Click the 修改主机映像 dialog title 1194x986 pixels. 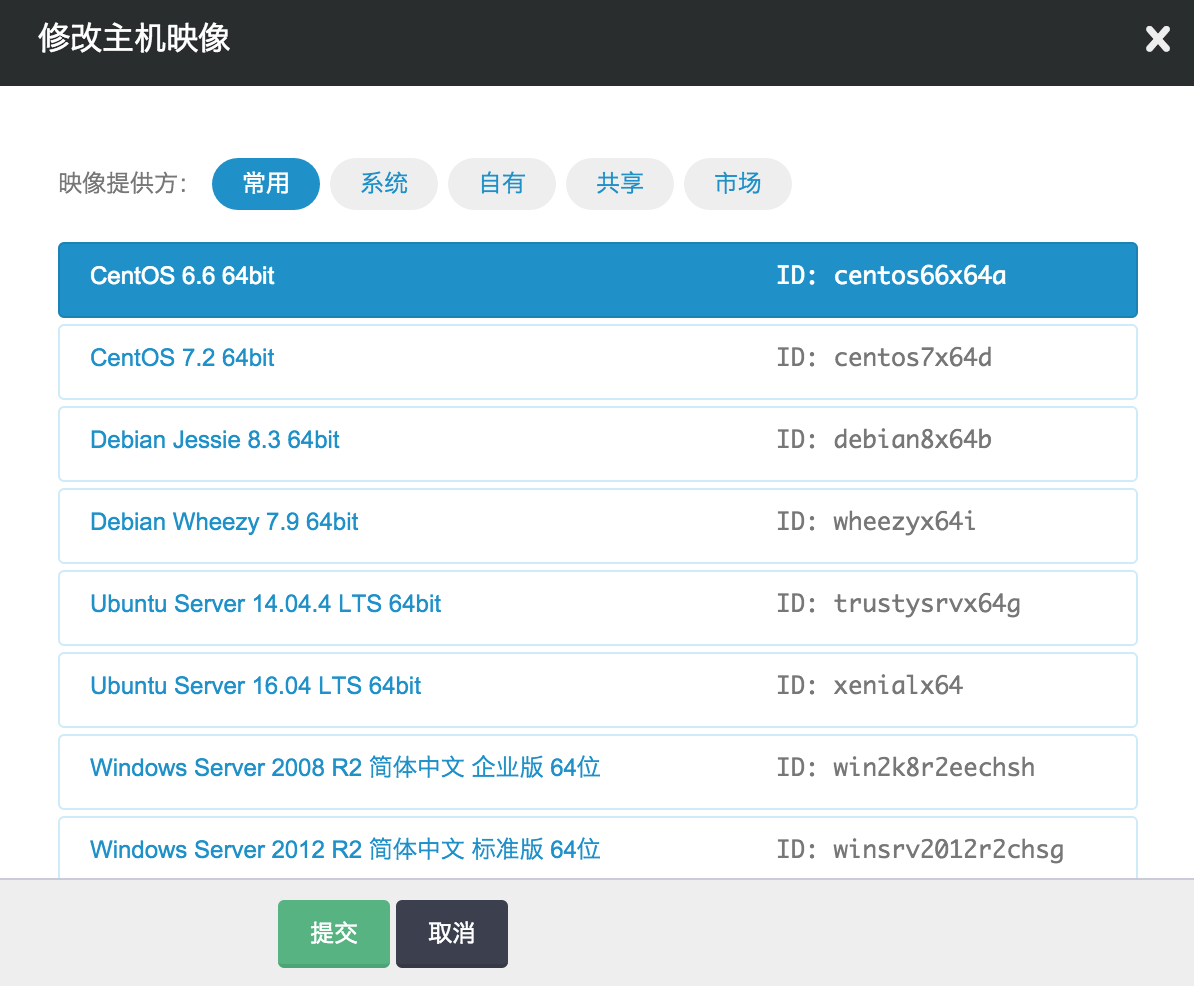[134, 39]
